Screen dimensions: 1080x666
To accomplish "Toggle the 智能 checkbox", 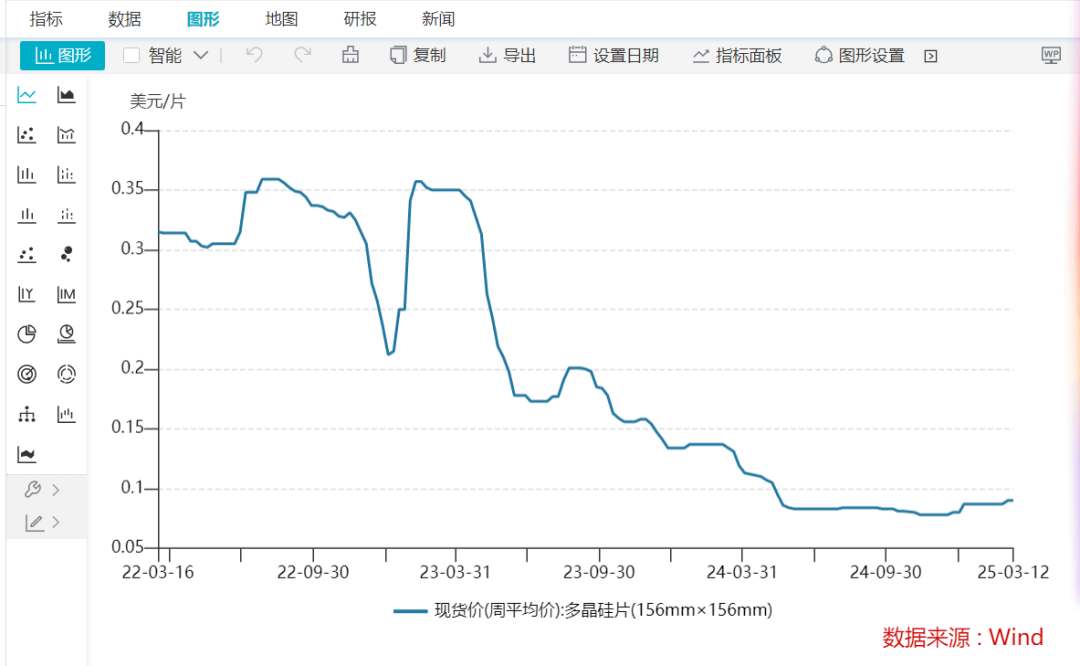I will 131,55.
